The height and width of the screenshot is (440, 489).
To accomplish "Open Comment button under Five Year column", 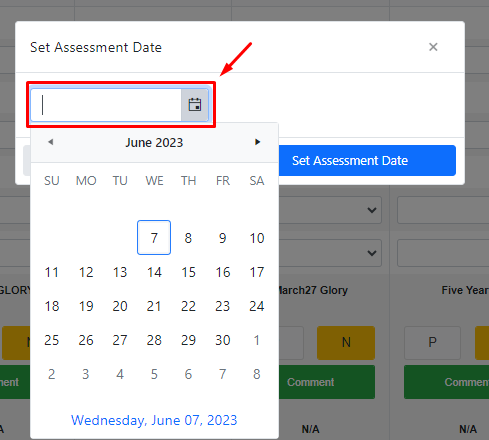I will 447,382.
